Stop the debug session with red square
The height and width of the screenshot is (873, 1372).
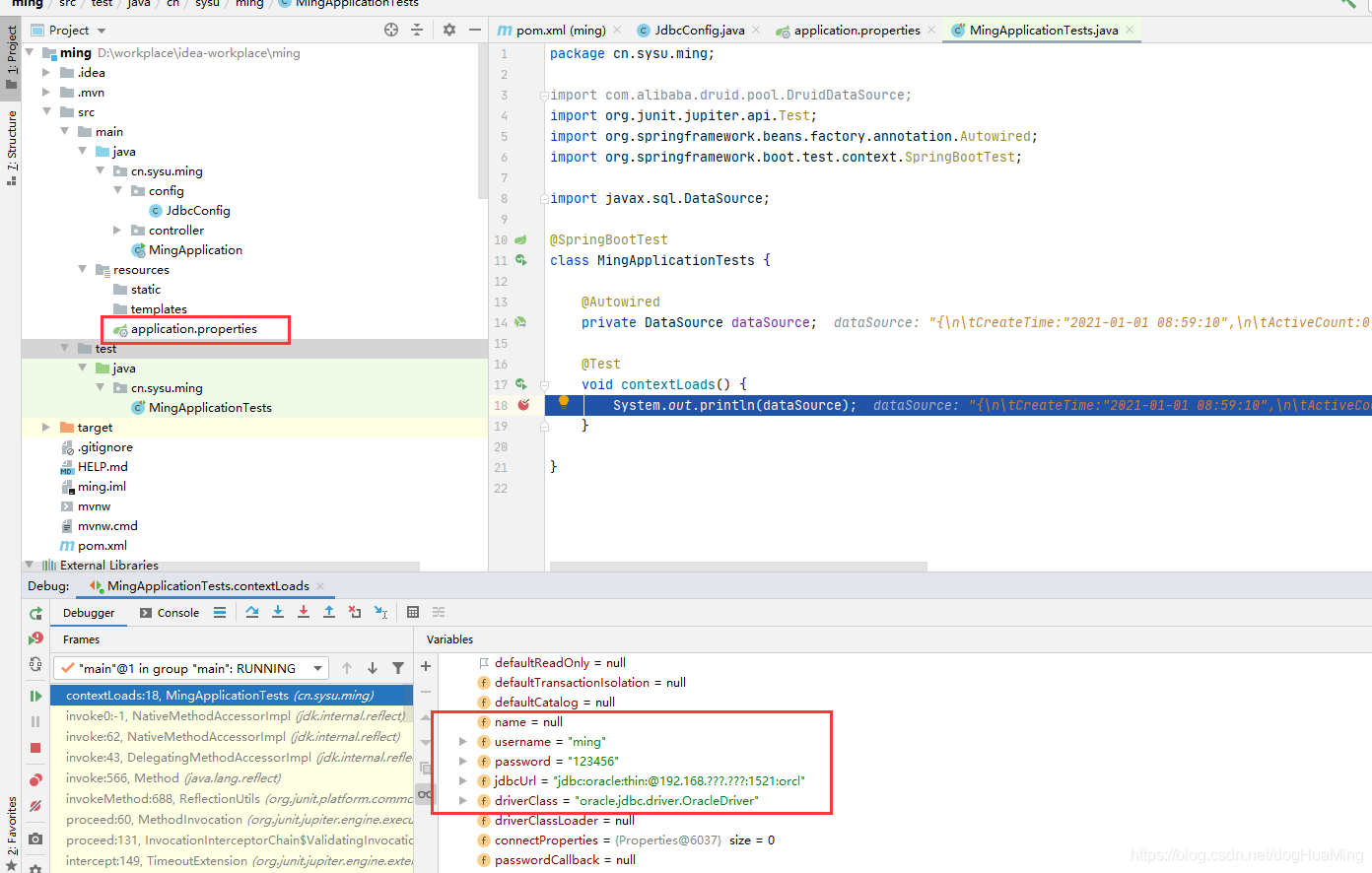coord(35,748)
